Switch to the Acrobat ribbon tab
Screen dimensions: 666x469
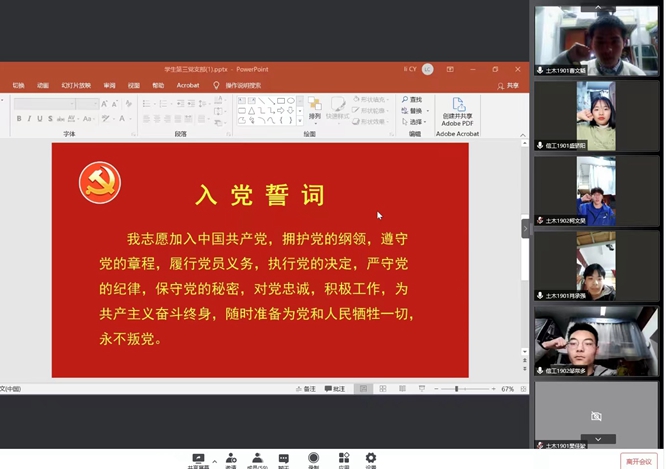click(187, 86)
